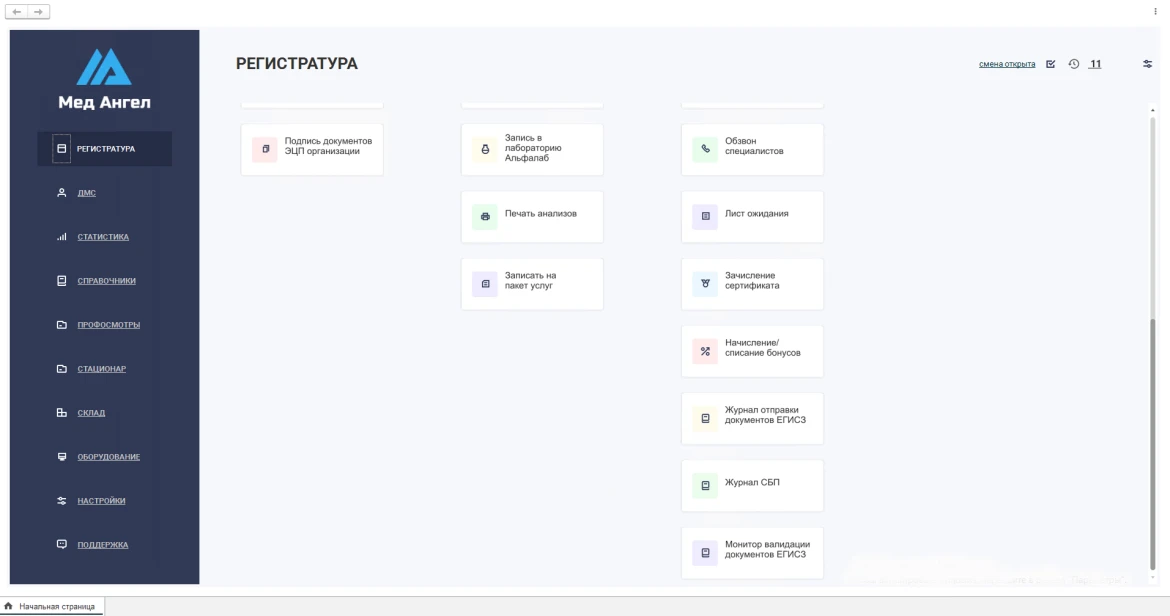Open the РЕГИСТРАТУРА sidebar section
The image size is (1170, 616).
click(x=106, y=149)
